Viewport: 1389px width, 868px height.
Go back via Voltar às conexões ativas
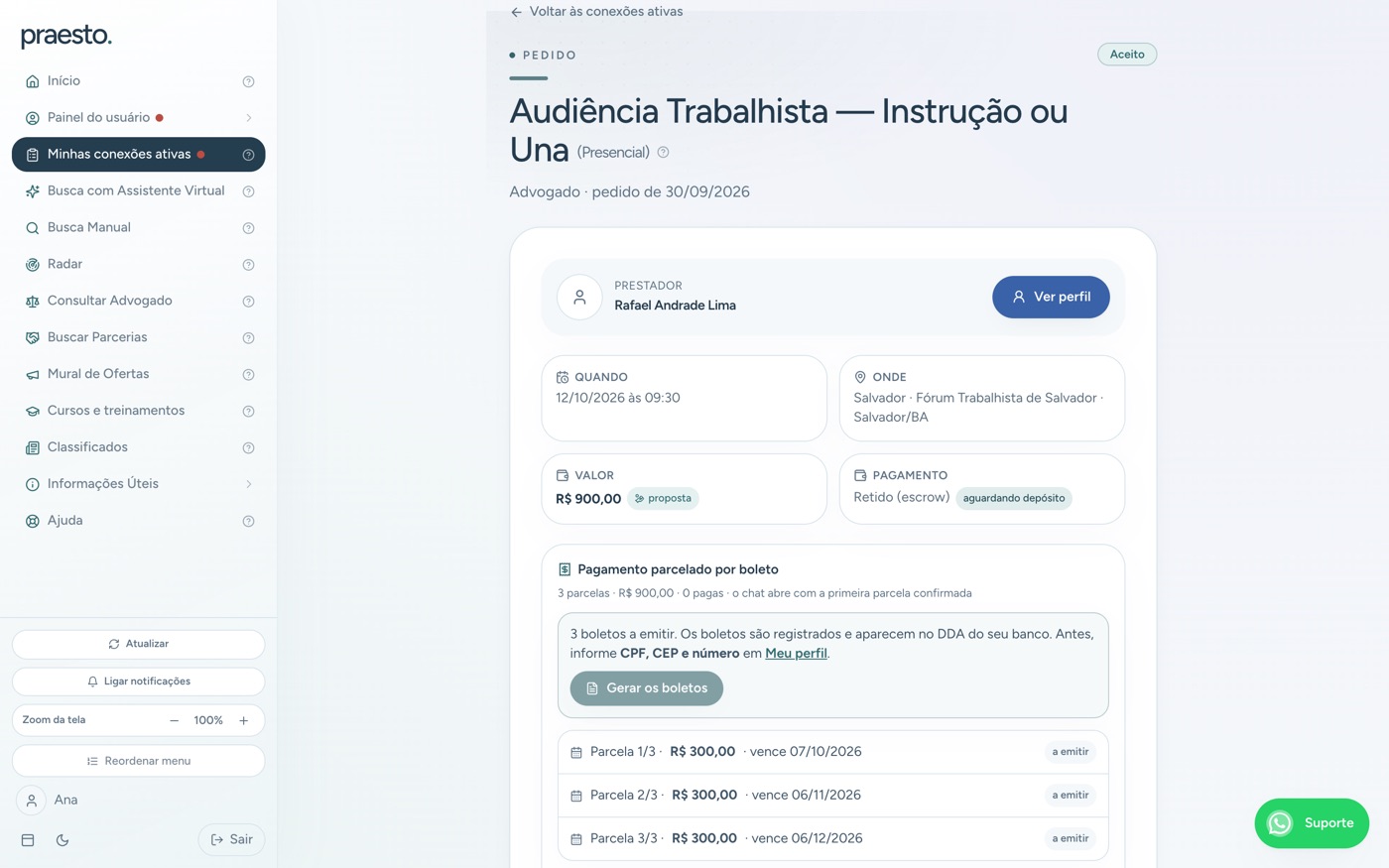(x=596, y=12)
